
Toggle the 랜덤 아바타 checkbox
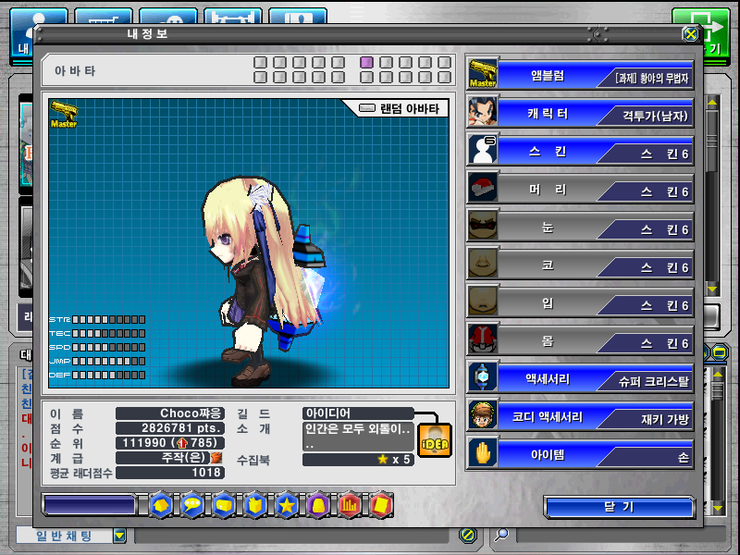point(367,109)
